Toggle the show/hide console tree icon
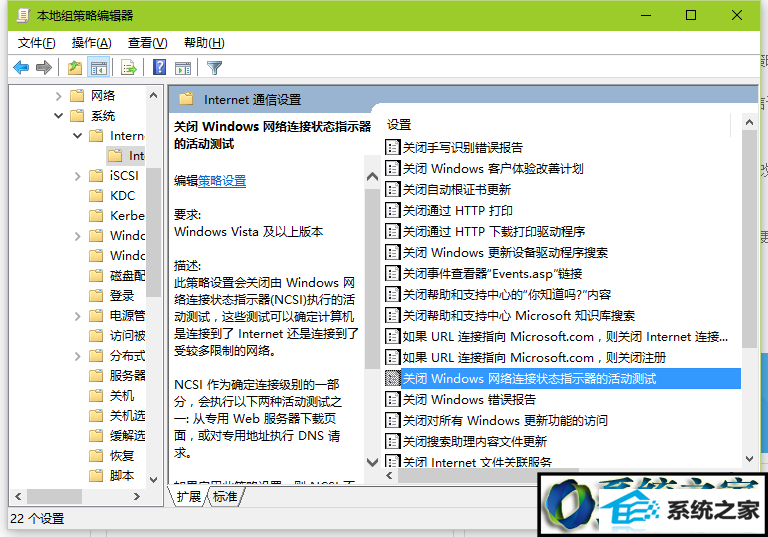This screenshot has height=537, width=768. click(98, 68)
